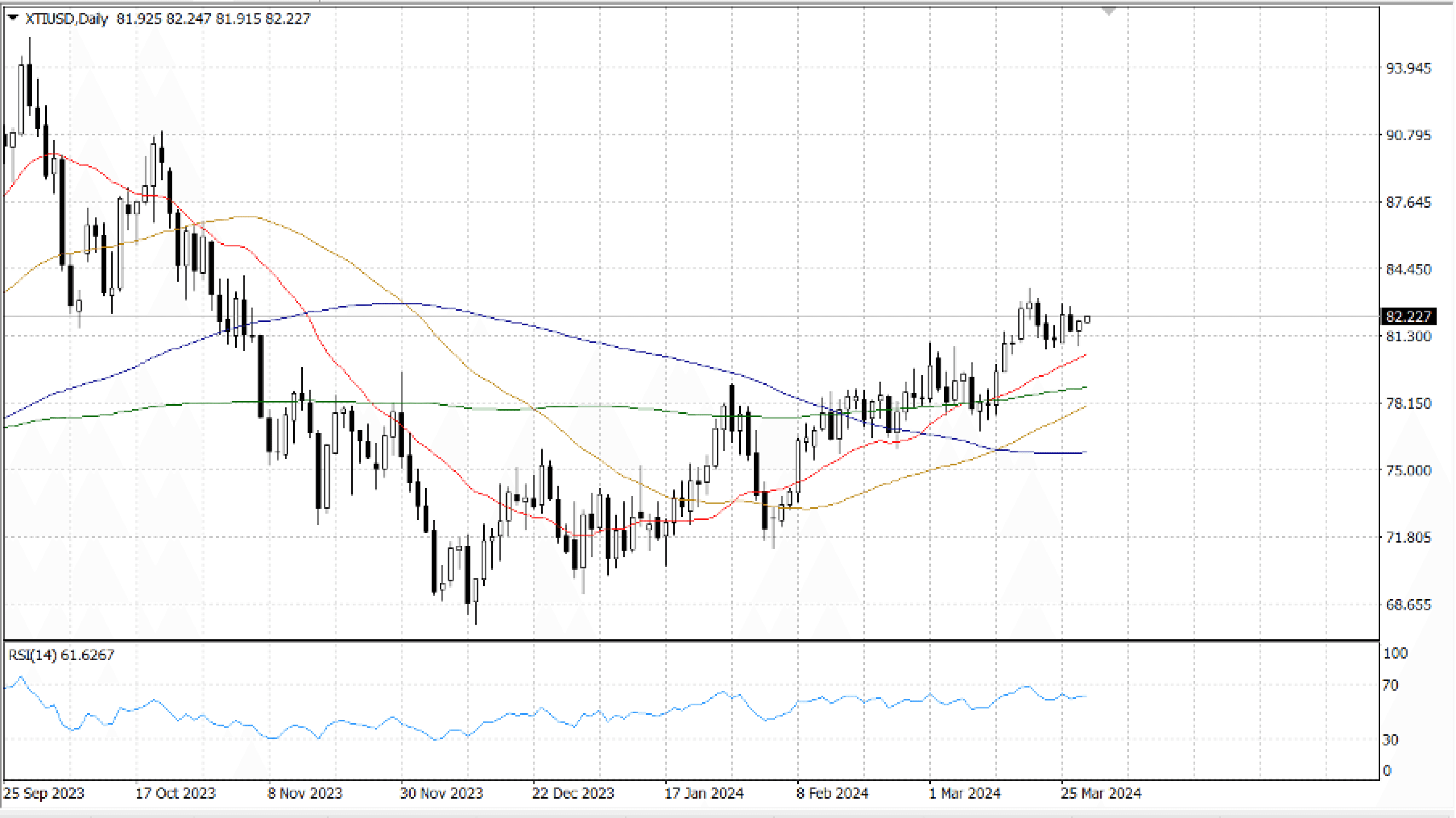The height and width of the screenshot is (818, 1456).
Task: Click the 1 Mar 2024 date label
Action: (x=964, y=793)
